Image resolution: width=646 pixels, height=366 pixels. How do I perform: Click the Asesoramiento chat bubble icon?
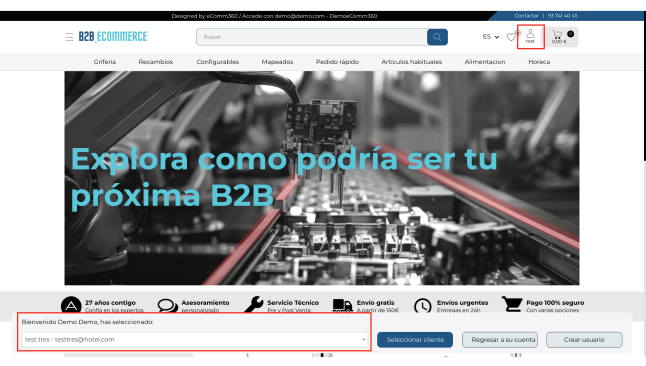pos(168,305)
